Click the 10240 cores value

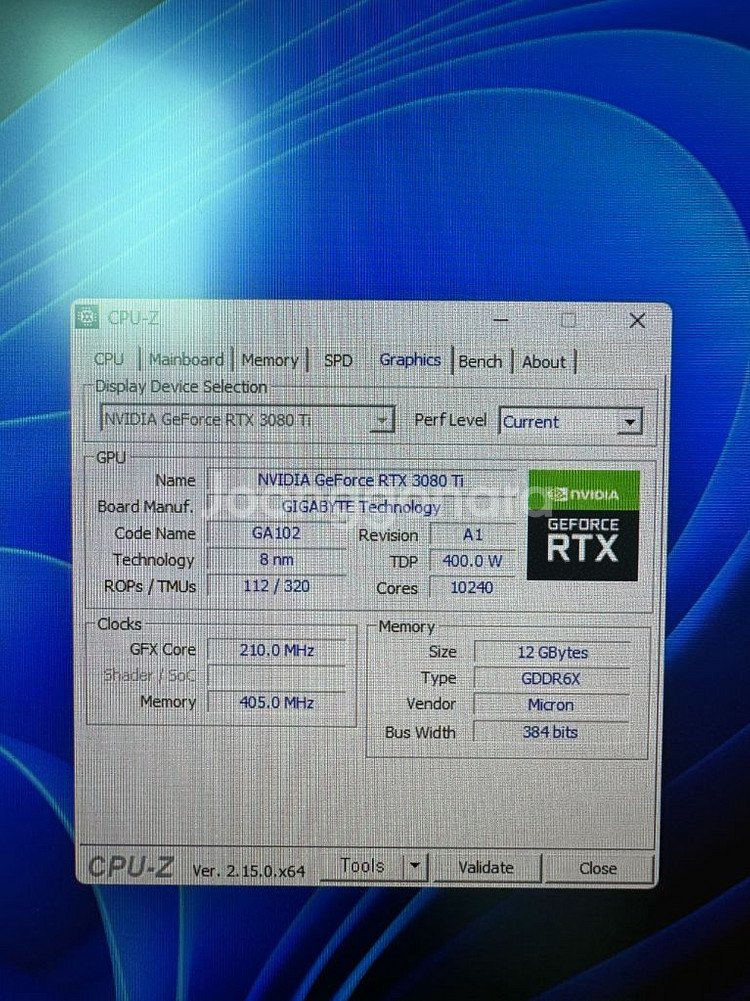pos(473,588)
